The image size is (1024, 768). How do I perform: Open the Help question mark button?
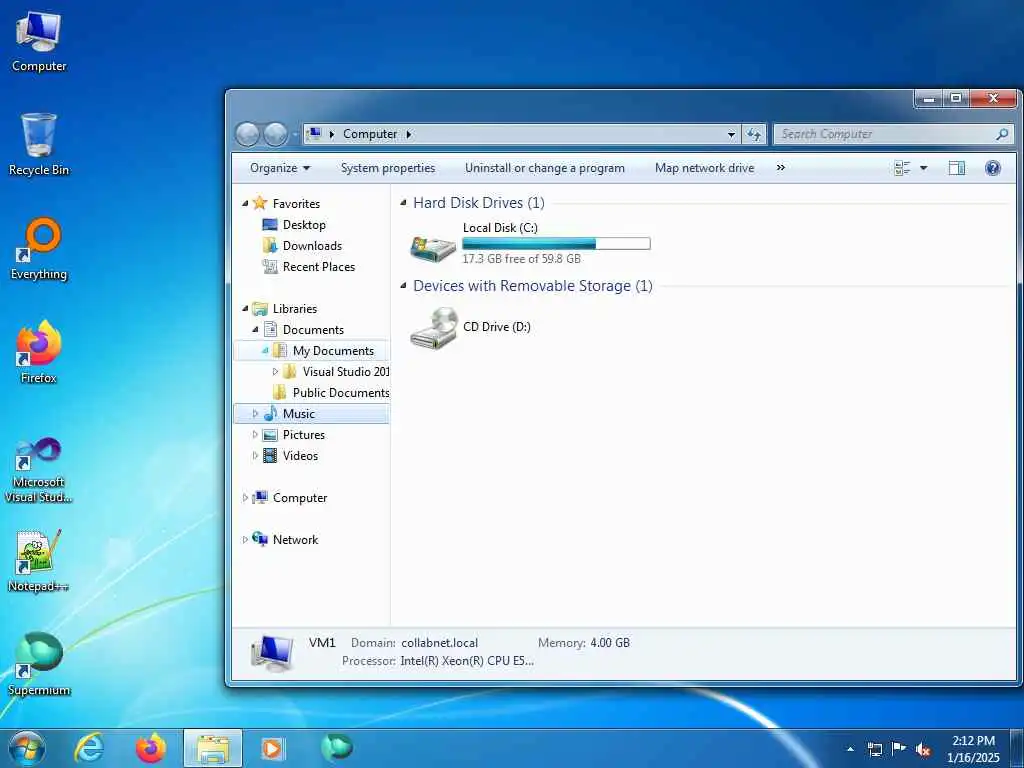click(x=993, y=168)
